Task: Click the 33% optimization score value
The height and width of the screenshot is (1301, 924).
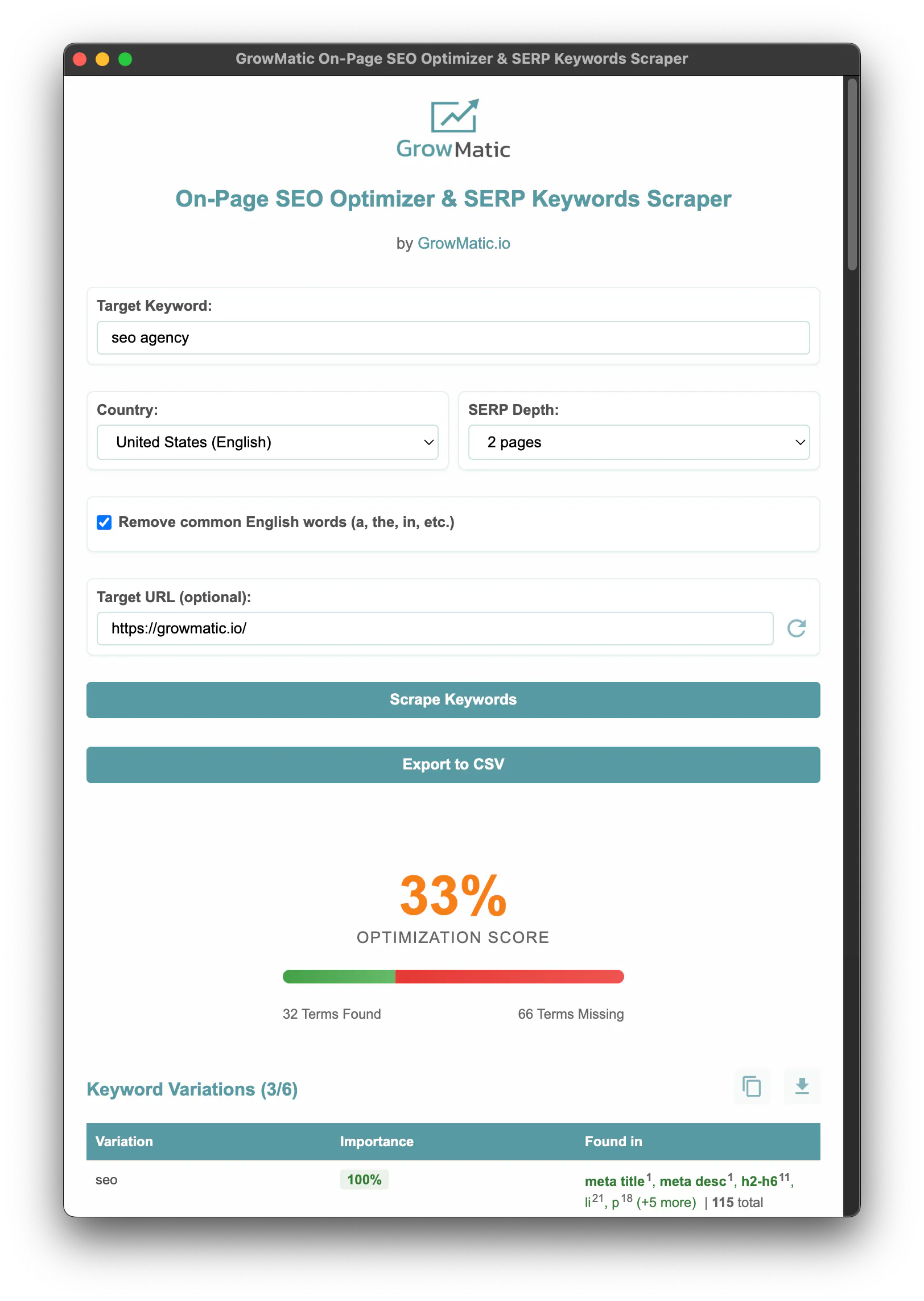Action: [453, 896]
